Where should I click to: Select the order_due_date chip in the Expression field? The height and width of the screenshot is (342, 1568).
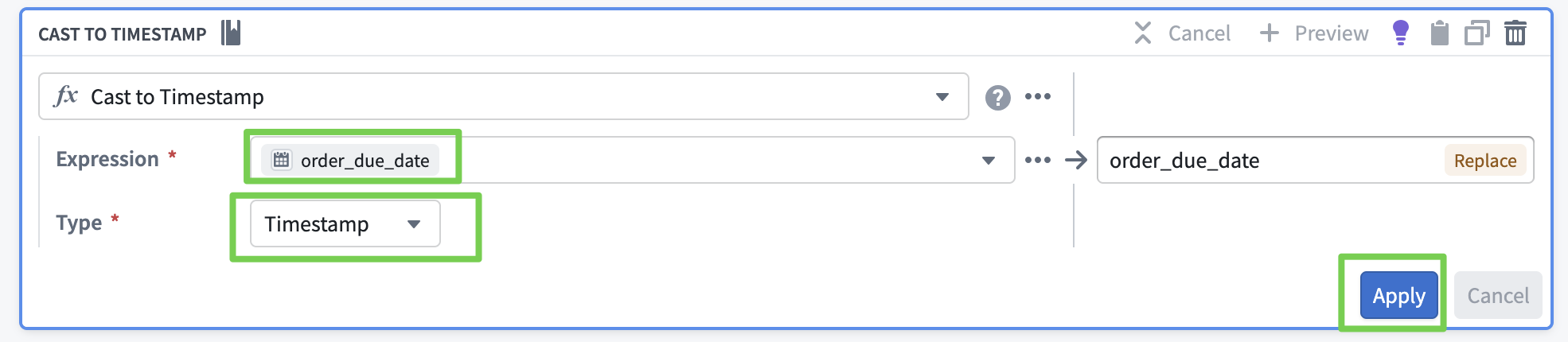tap(351, 161)
